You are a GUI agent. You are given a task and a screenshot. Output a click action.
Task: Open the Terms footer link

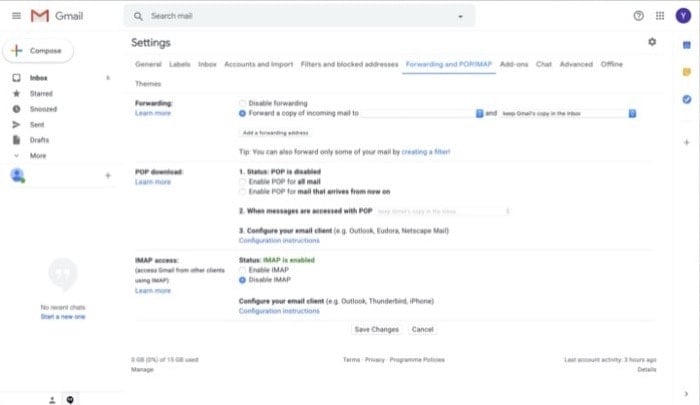(351, 360)
